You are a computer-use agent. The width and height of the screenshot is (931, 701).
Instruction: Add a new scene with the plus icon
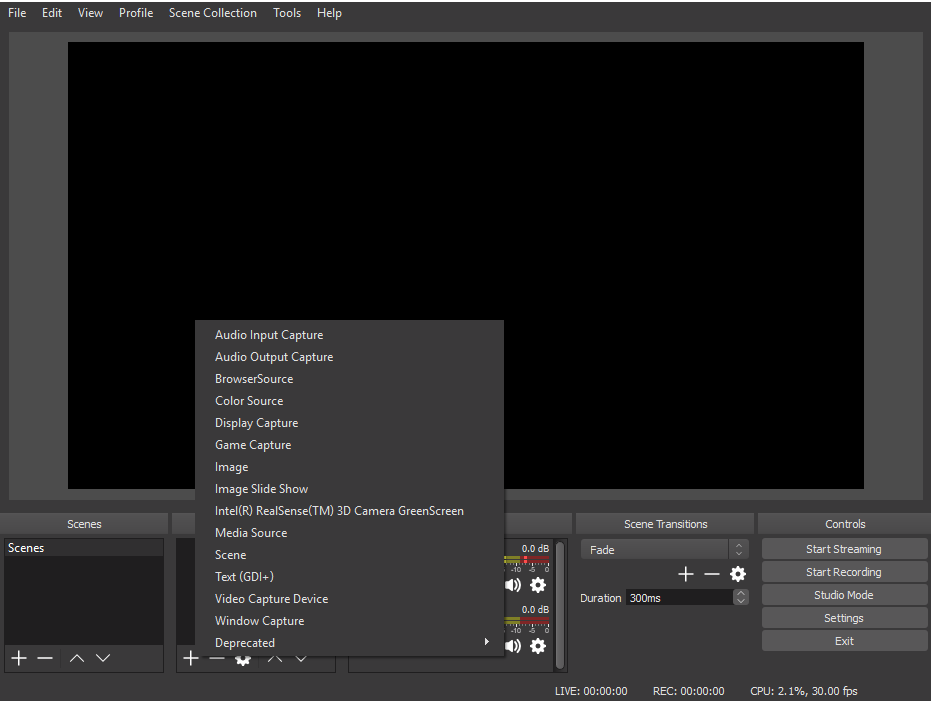[x=18, y=658]
